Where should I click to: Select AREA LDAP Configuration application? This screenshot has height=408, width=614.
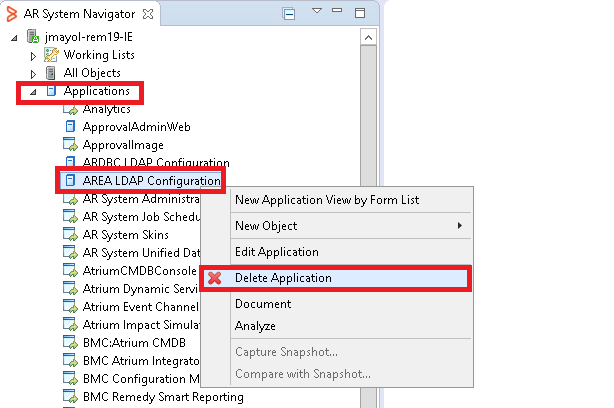tap(152, 181)
